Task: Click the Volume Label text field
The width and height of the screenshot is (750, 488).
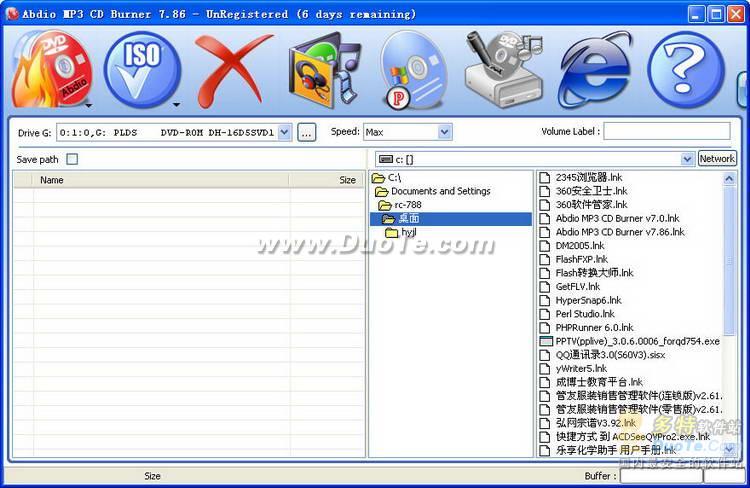Action: coord(667,132)
